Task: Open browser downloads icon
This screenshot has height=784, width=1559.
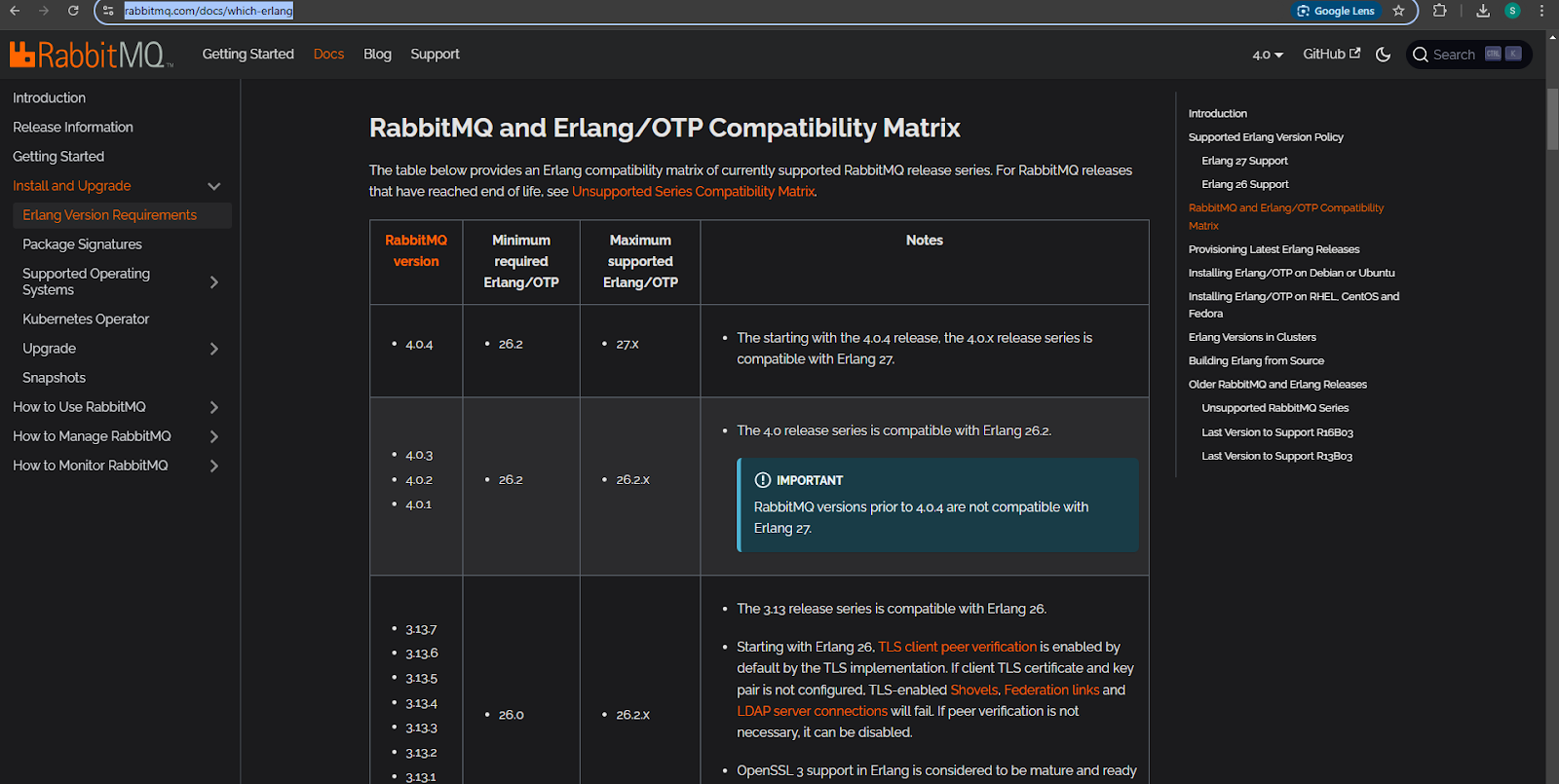Action: pos(1482,11)
